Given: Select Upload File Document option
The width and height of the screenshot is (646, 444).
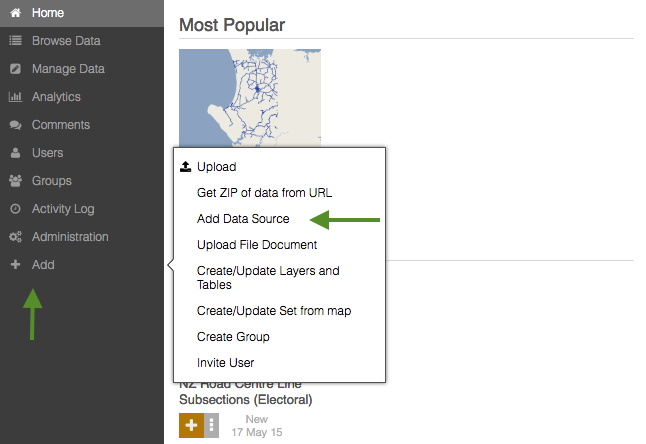Looking at the screenshot, I should (x=257, y=245).
